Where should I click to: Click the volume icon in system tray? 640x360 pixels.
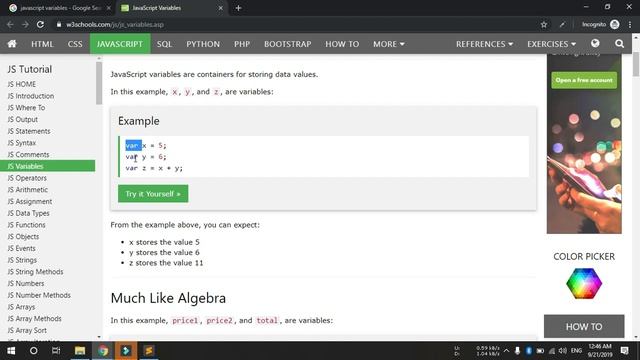[x=563, y=351]
